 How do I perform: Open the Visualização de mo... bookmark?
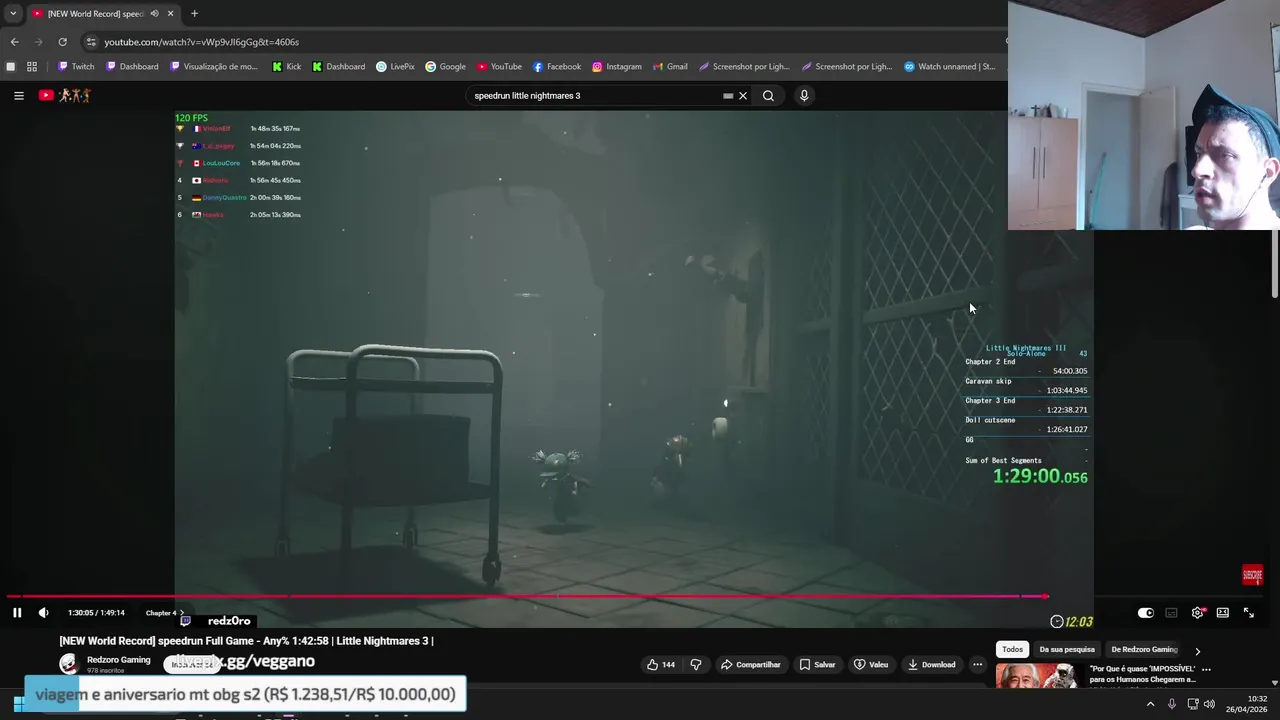pyautogui.click(x=214, y=67)
